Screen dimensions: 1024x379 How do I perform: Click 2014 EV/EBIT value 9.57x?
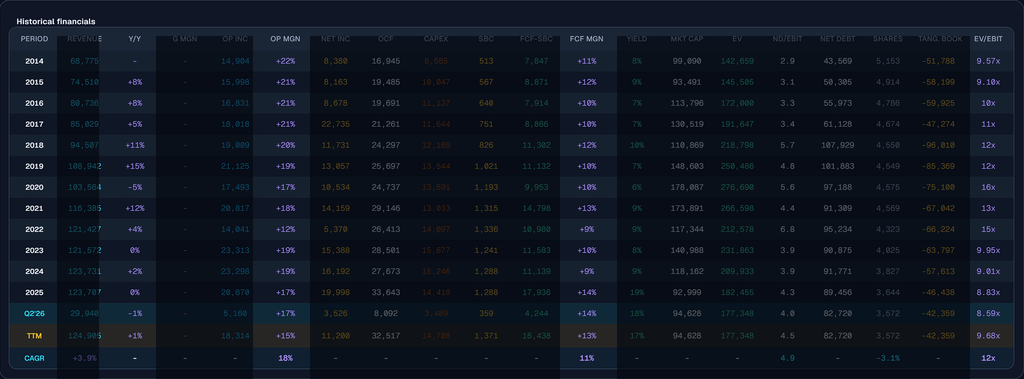point(988,61)
